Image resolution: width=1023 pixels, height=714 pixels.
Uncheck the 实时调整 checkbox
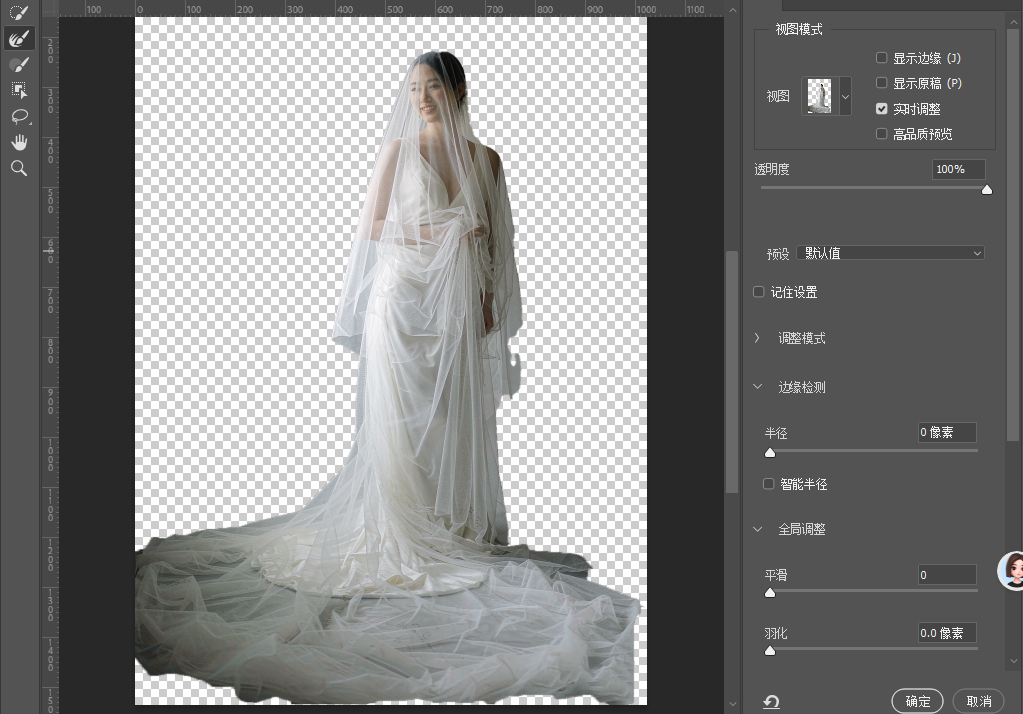tap(881, 108)
